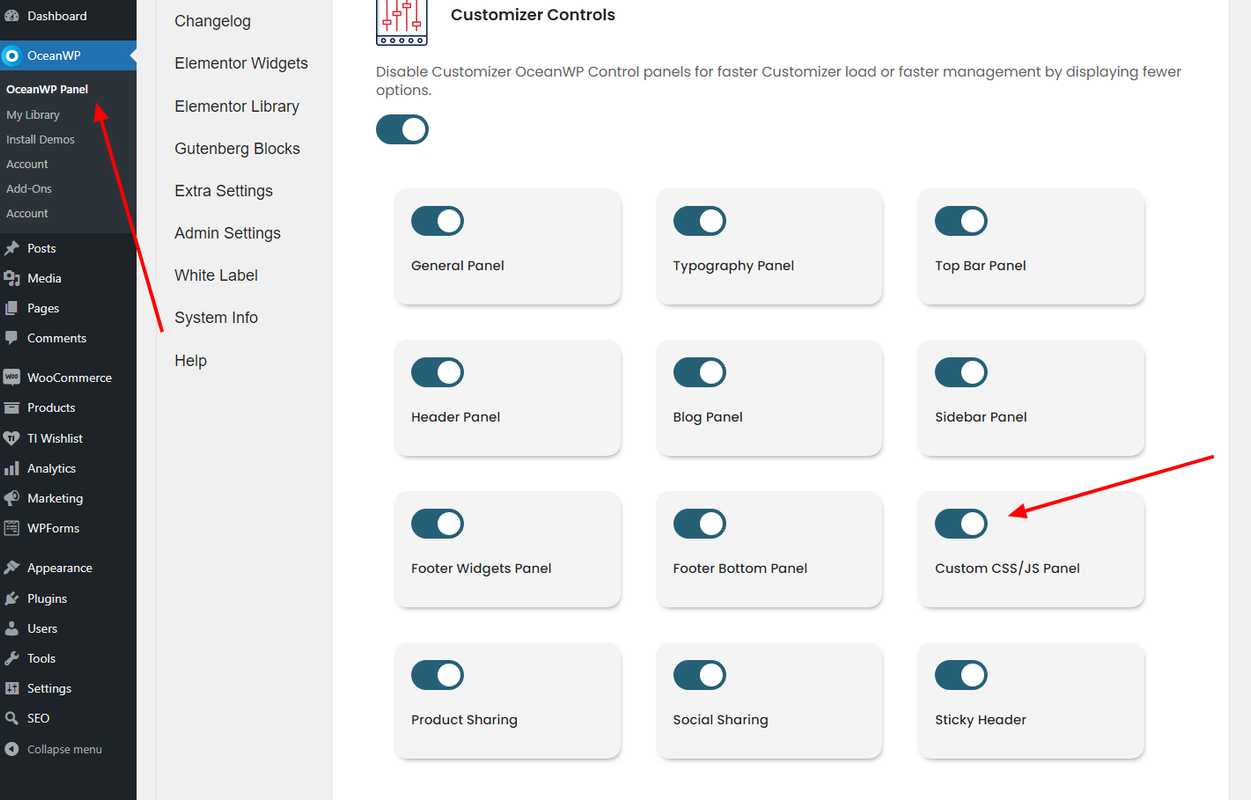Open the Gutenberg Blocks tab

click(237, 148)
